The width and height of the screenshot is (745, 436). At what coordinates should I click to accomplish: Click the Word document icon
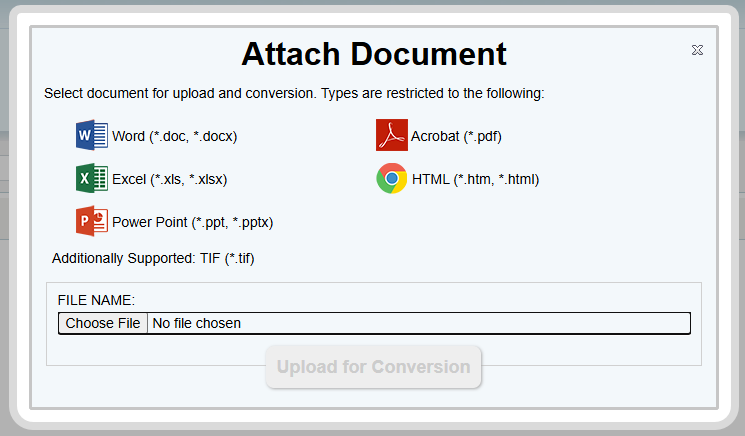click(91, 135)
